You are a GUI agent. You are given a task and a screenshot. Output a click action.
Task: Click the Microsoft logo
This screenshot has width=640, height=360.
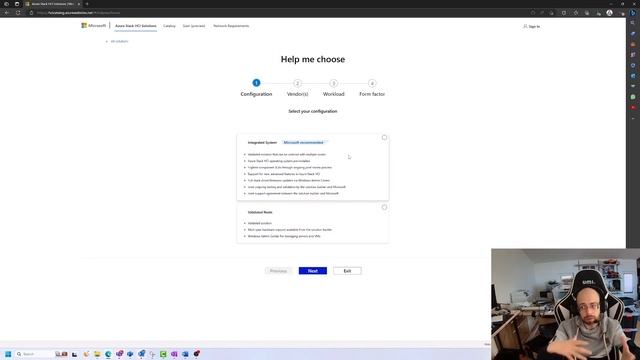tap(93, 25)
